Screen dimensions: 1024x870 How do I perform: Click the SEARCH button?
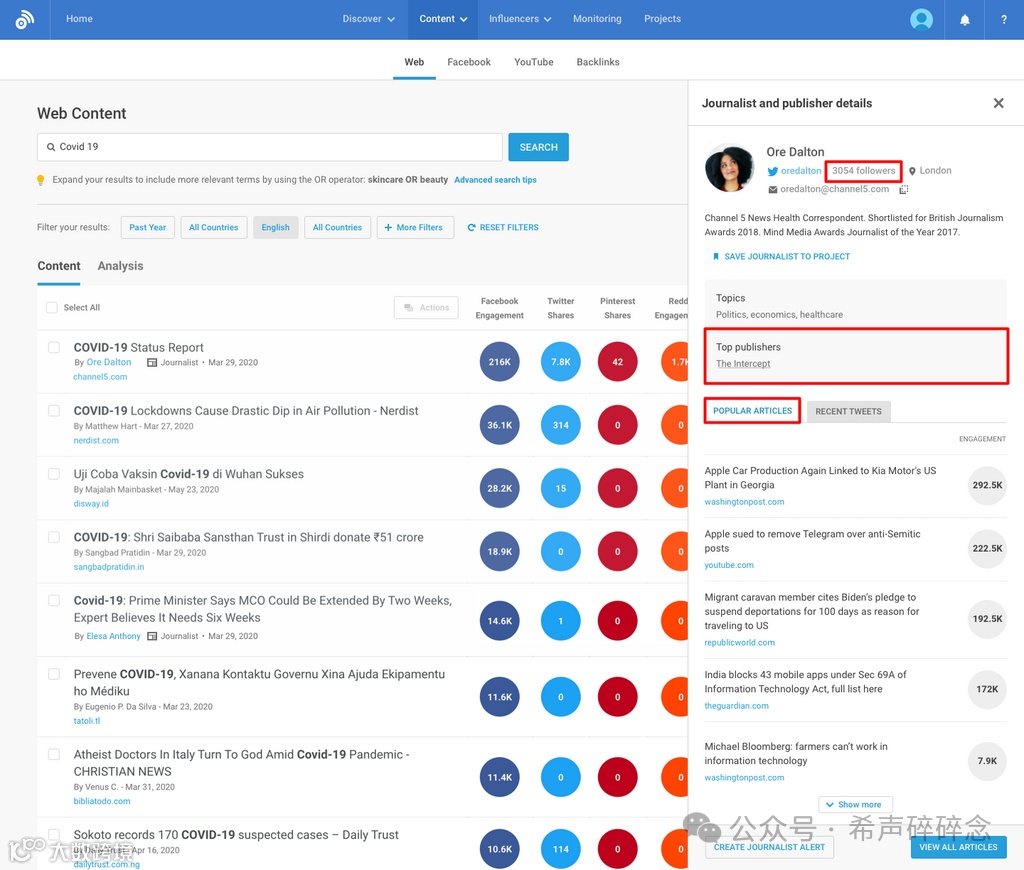click(538, 147)
